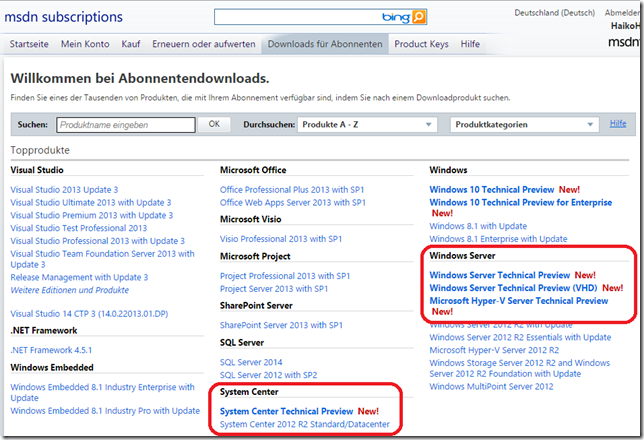
Task: Open SharePoint Server 2013 with SP1
Action: [281, 325]
